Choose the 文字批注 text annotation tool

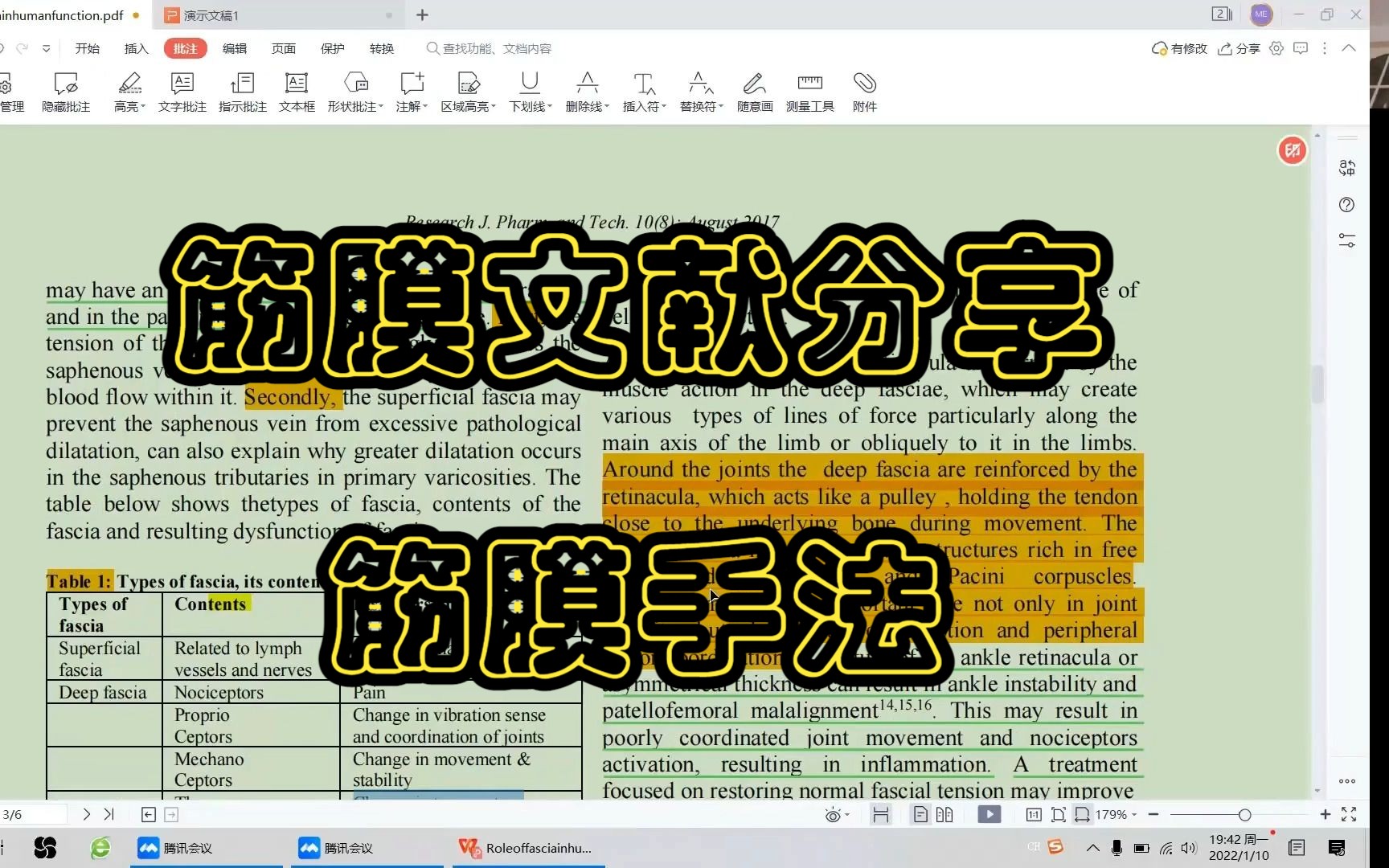(x=182, y=92)
